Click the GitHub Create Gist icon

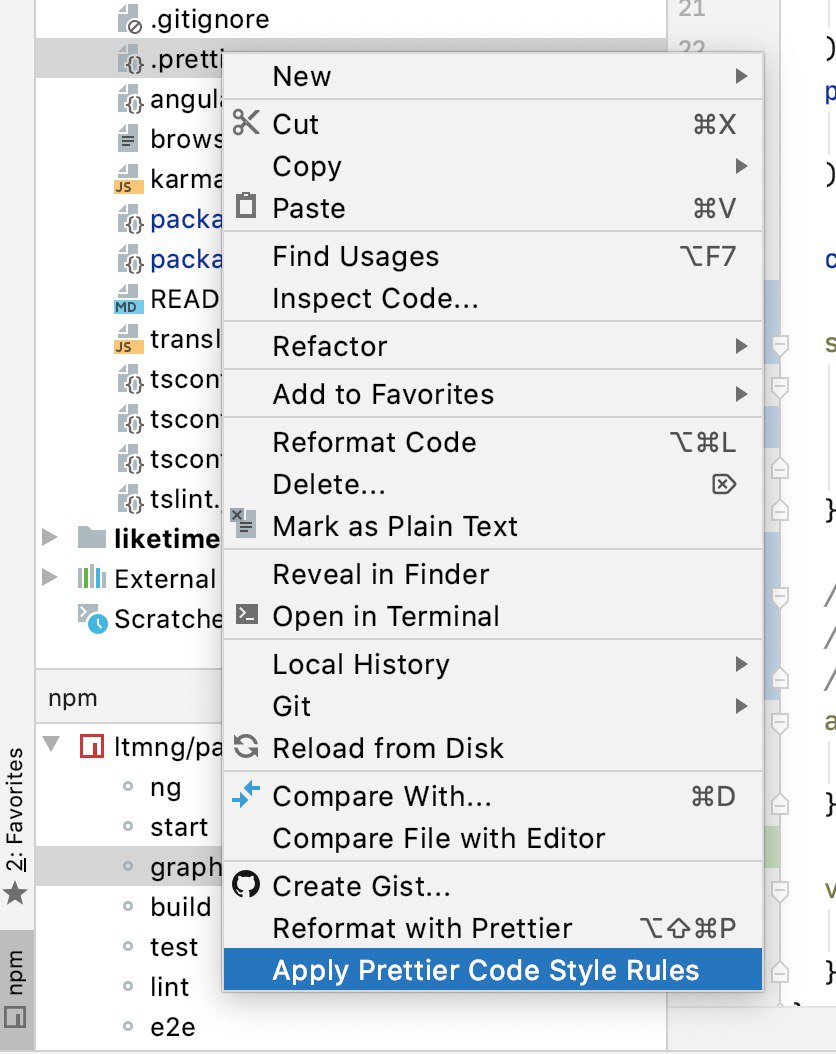pos(246,885)
